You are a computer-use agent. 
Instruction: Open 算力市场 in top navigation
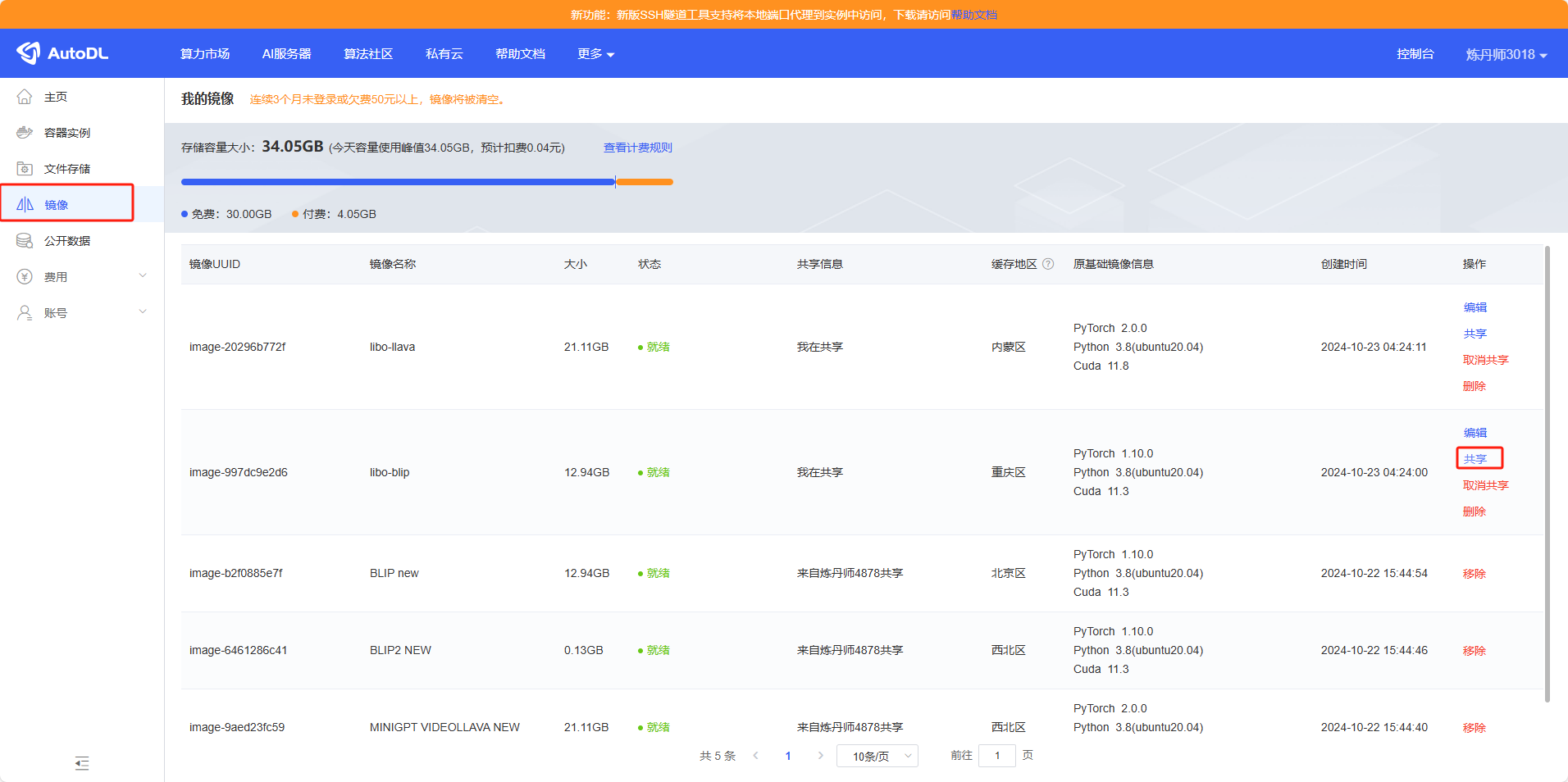pos(205,54)
